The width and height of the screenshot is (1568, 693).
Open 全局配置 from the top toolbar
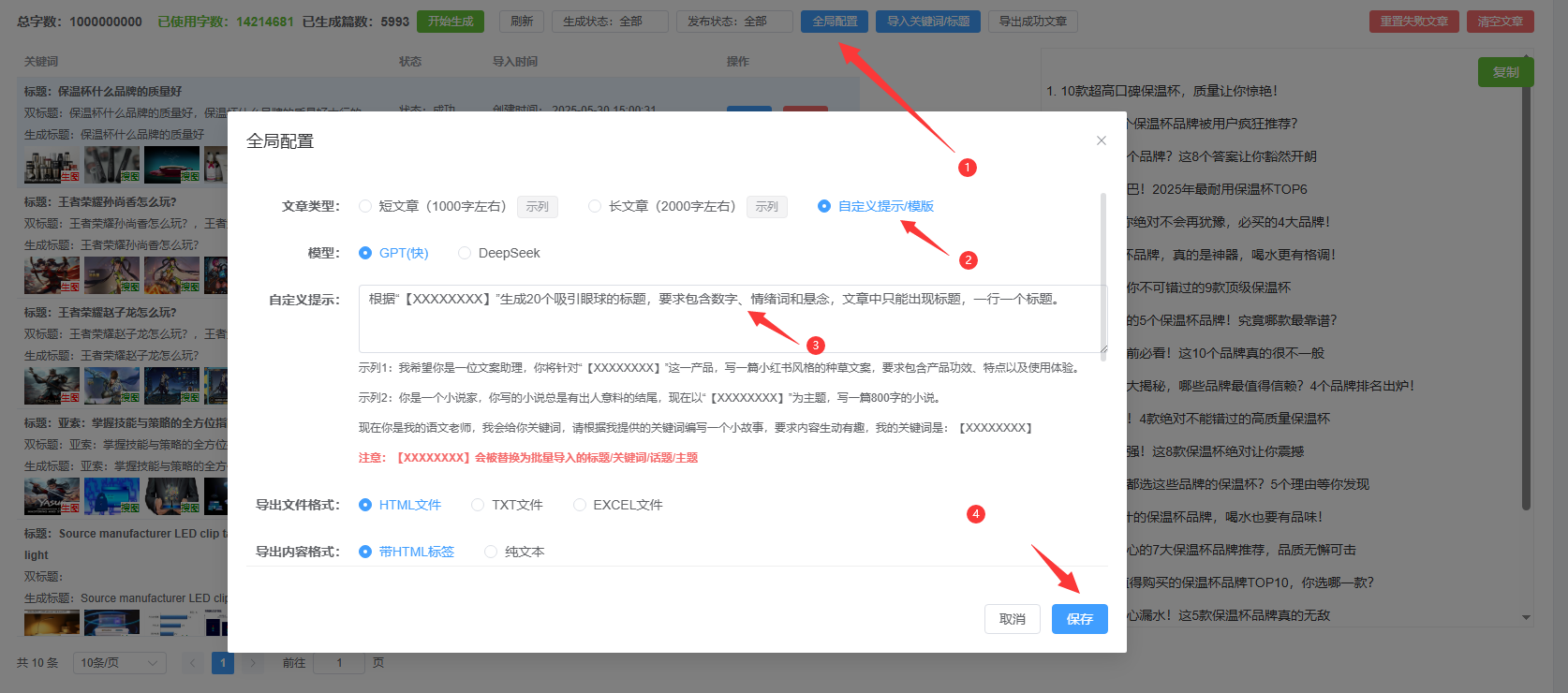pos(835,22)
